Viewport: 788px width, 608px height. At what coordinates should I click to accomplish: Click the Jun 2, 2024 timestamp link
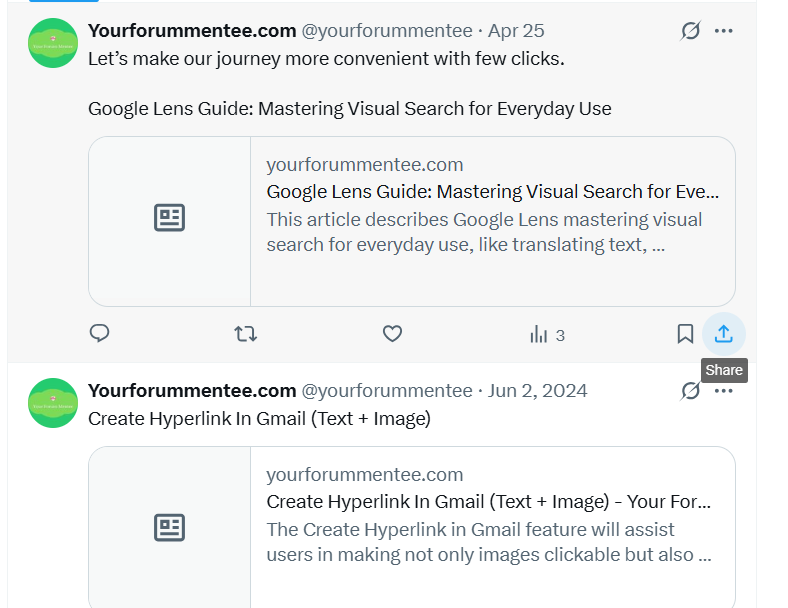tap(538, 390)
